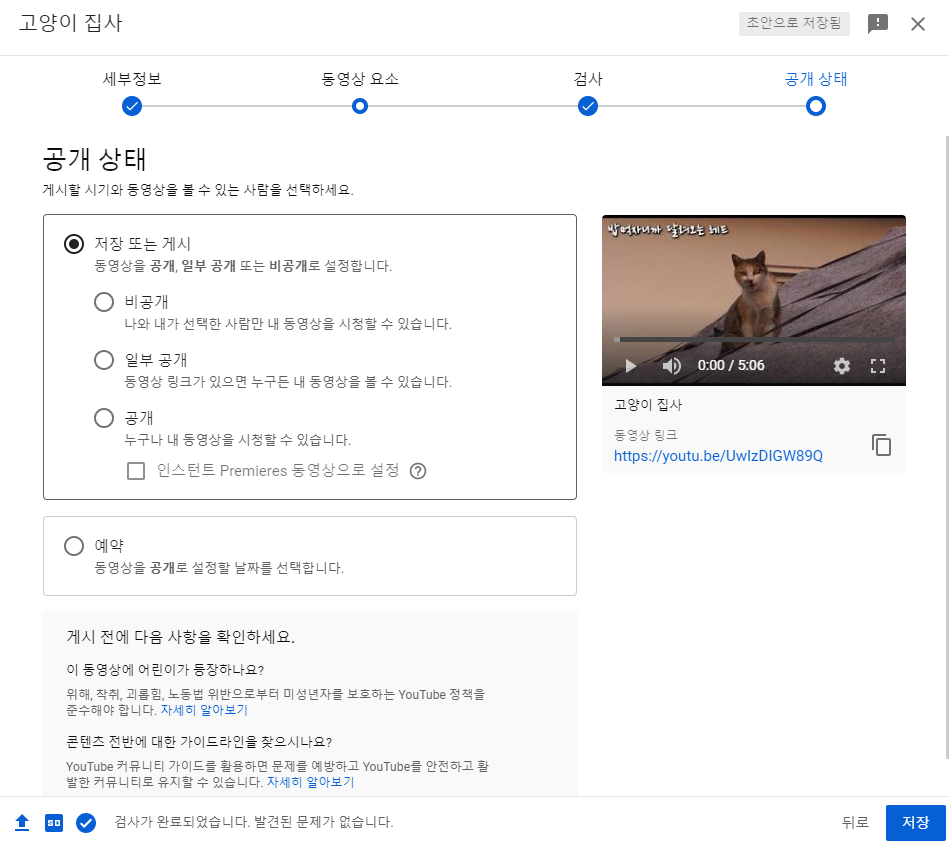The height and width of the screenshot is (843, 949).
Task: Click the '공개 상태' heading text
Action: tap(94, 159)
